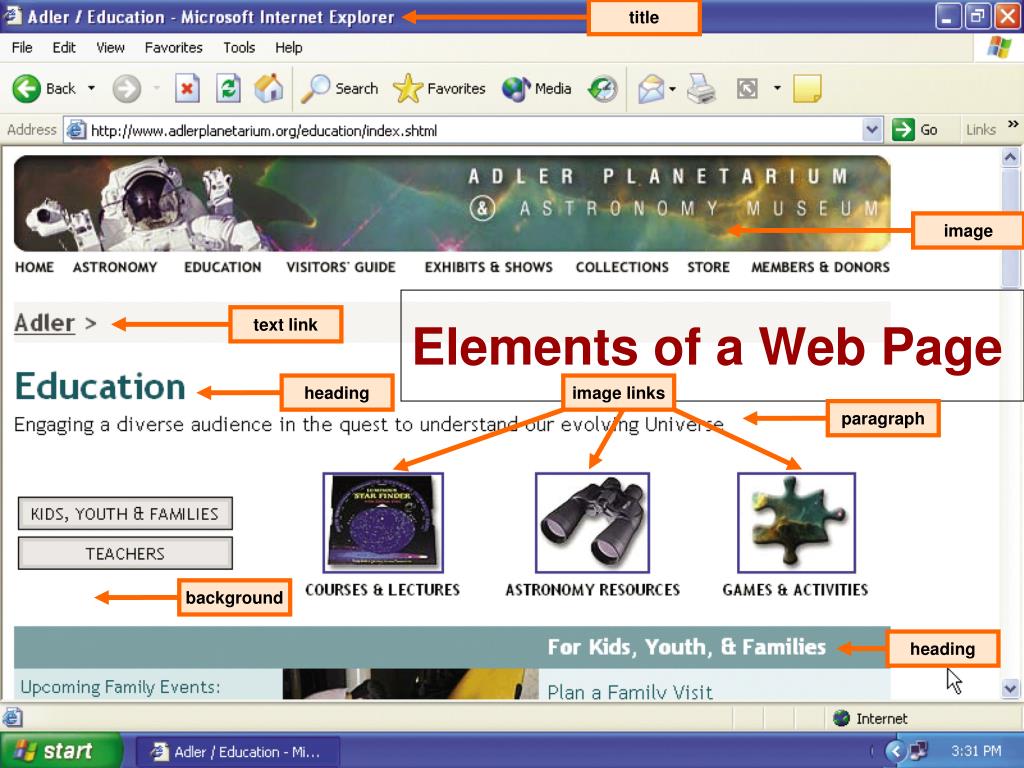Open the File menu

point(22,48)
